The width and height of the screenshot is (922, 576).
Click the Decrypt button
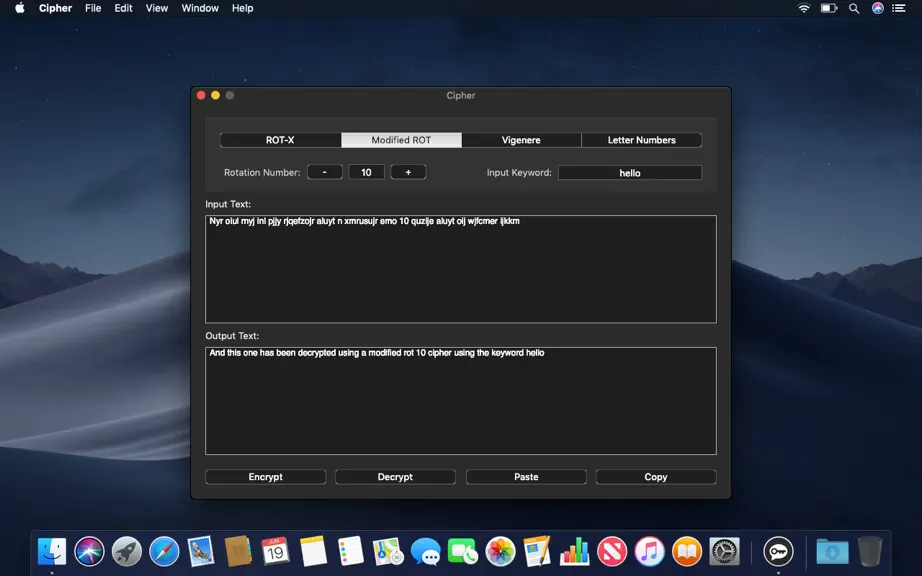395,477
